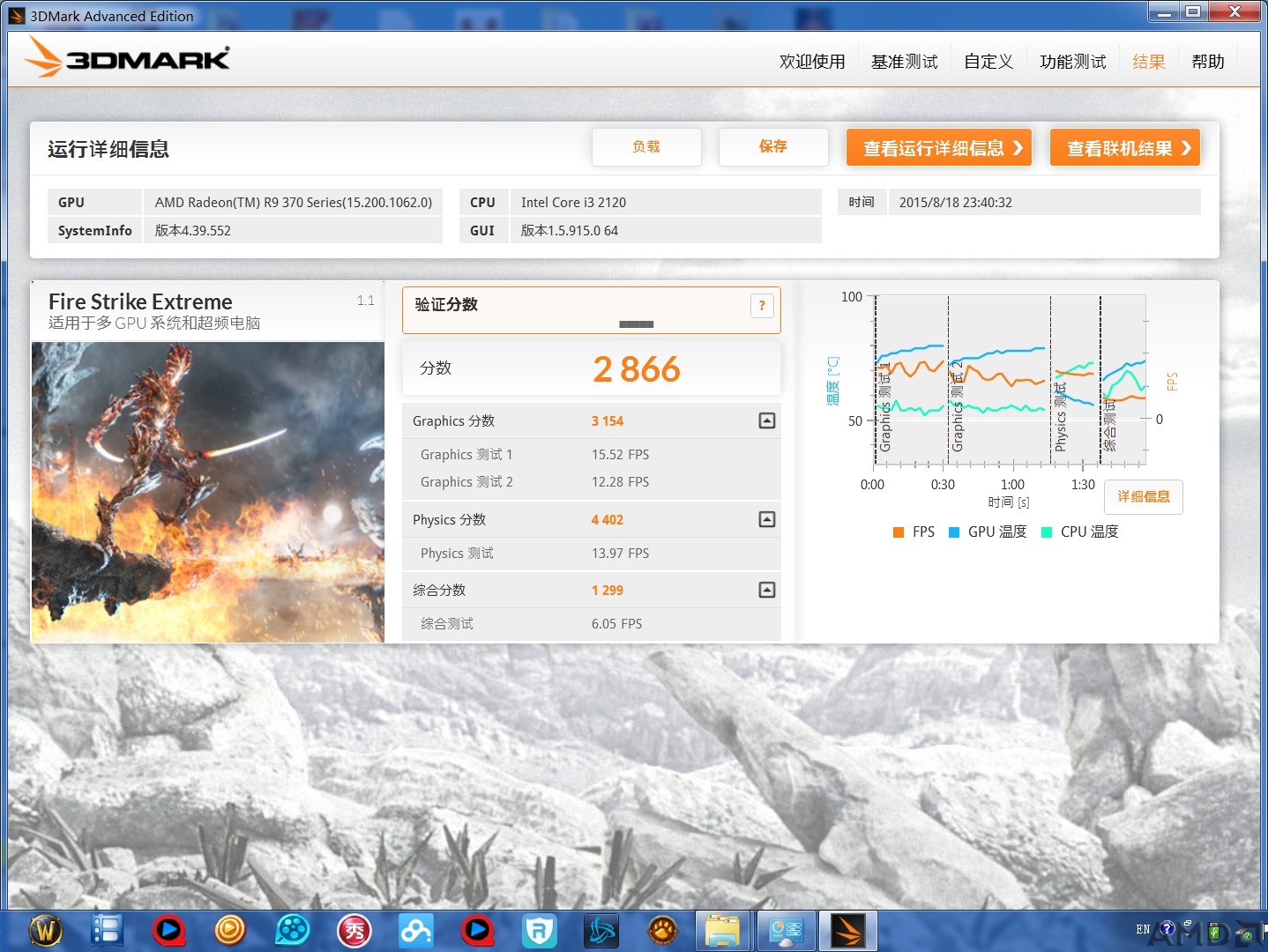Select the GUI value 版本1.5.915.0 64
Image resolution: width=1268 pixels, height=952 pixels.
point(570,231)
